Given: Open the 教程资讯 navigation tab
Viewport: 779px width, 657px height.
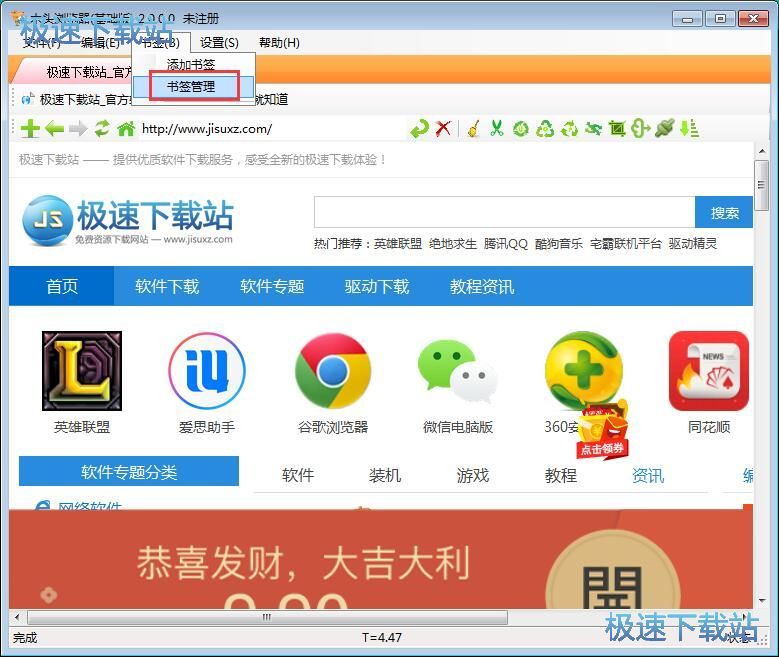Looking at the screenshot, I should pyautogui.click(x=482, y=286).
